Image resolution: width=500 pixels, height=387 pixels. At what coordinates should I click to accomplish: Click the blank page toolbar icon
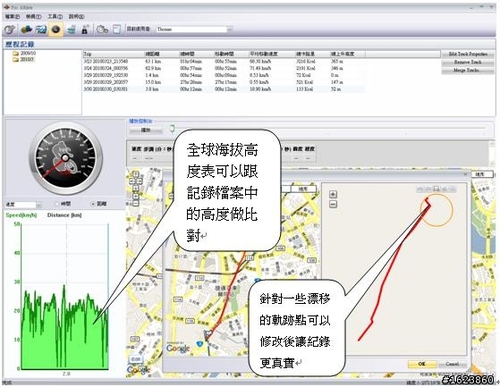pos(117,30)
